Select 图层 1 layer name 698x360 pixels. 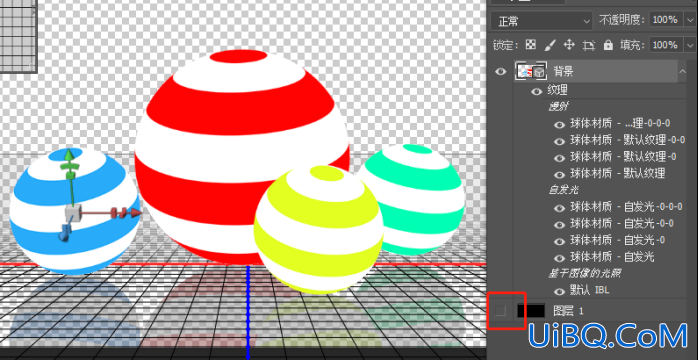(x=568, y=311)
